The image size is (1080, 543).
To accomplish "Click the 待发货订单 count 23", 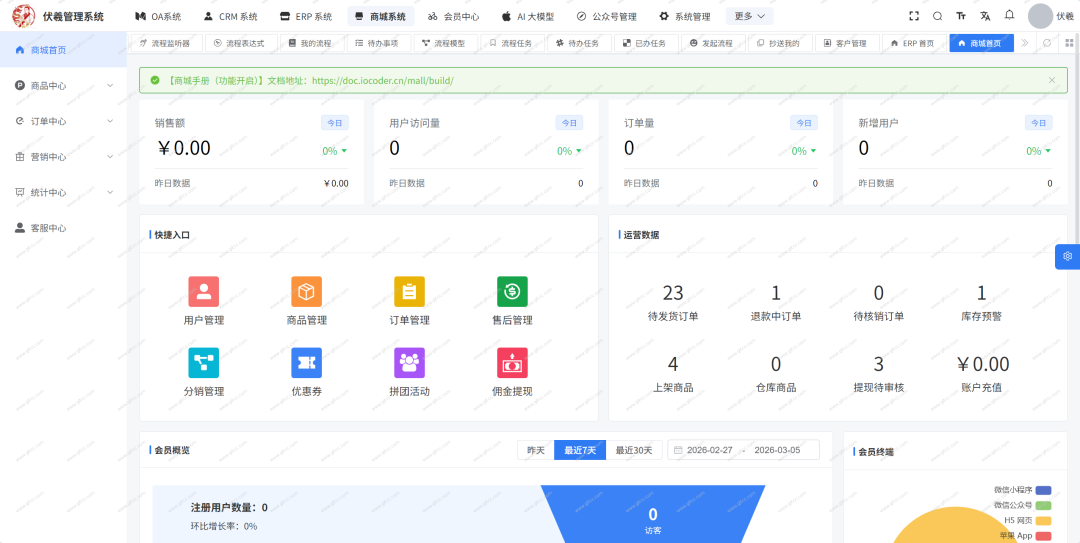I will pos(673,294).
